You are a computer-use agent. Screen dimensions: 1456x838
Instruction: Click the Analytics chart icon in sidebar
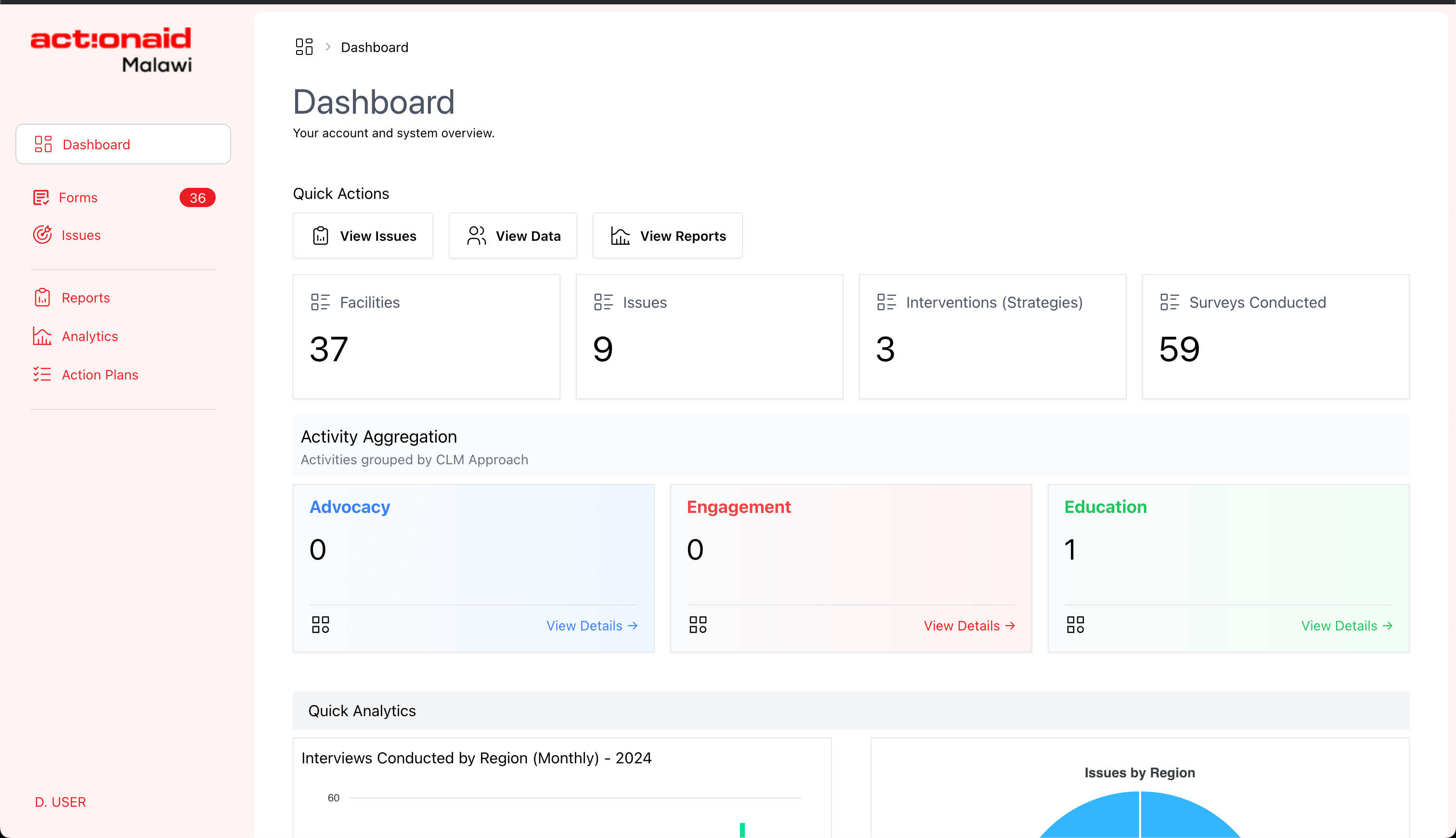coord(42,336)
